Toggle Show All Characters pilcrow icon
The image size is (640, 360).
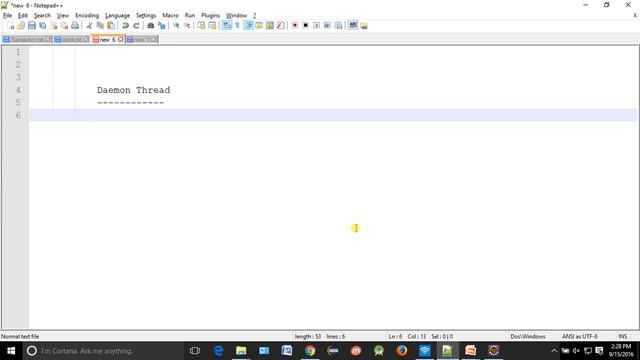coord(237,26)
